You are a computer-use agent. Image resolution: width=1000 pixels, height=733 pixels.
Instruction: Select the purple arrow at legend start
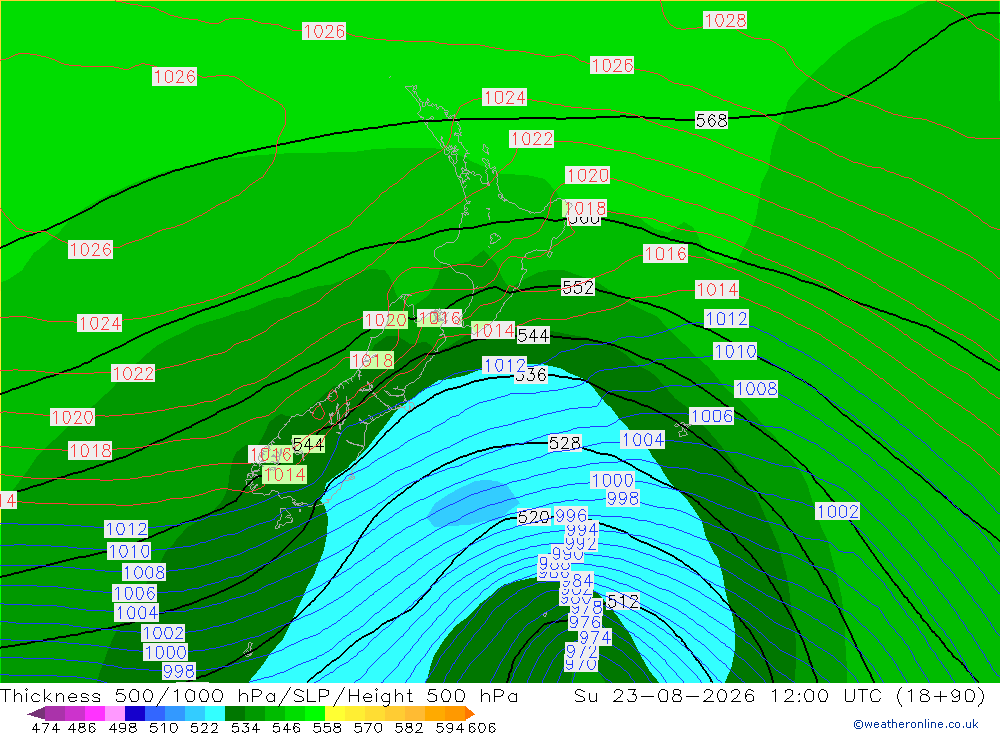[x=36, y=713]
